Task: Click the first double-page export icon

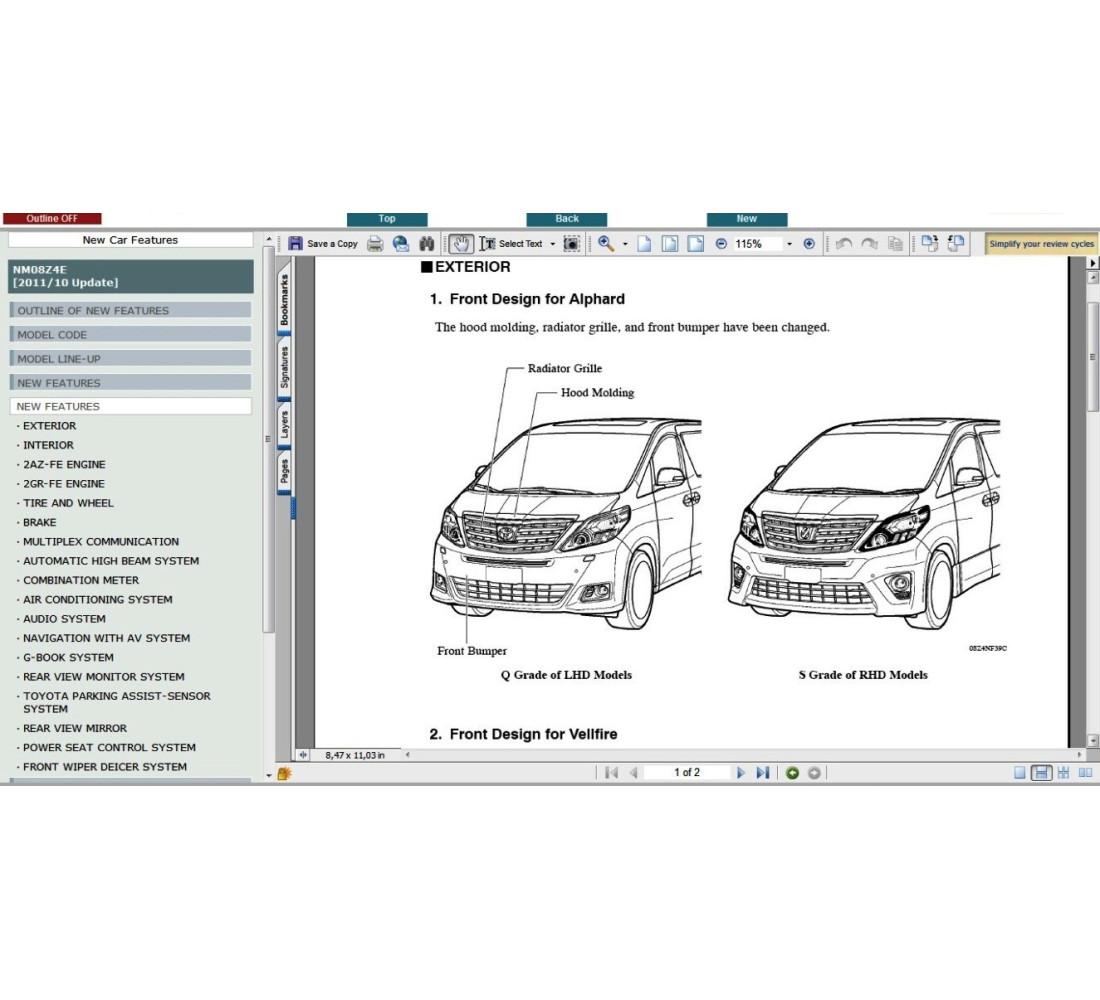Action: coord(930,243)
